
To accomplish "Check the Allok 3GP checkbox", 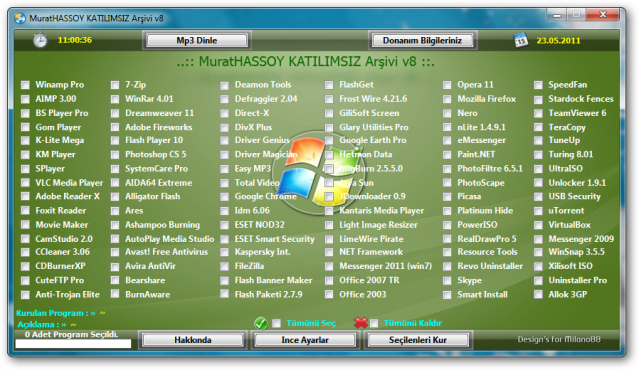I will coord(538,294).
